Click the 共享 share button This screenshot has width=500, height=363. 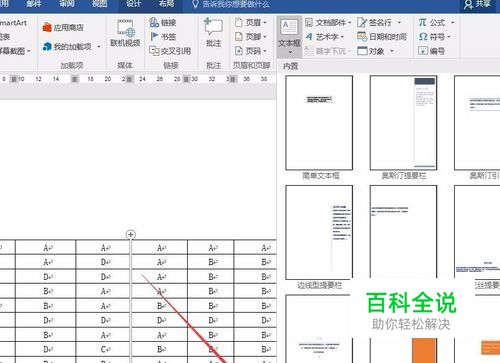point(477,4)
